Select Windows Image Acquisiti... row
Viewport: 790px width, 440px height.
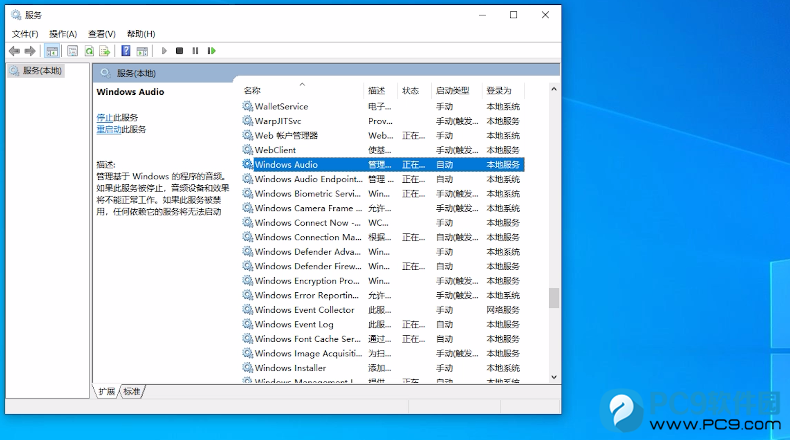[383, 353]
